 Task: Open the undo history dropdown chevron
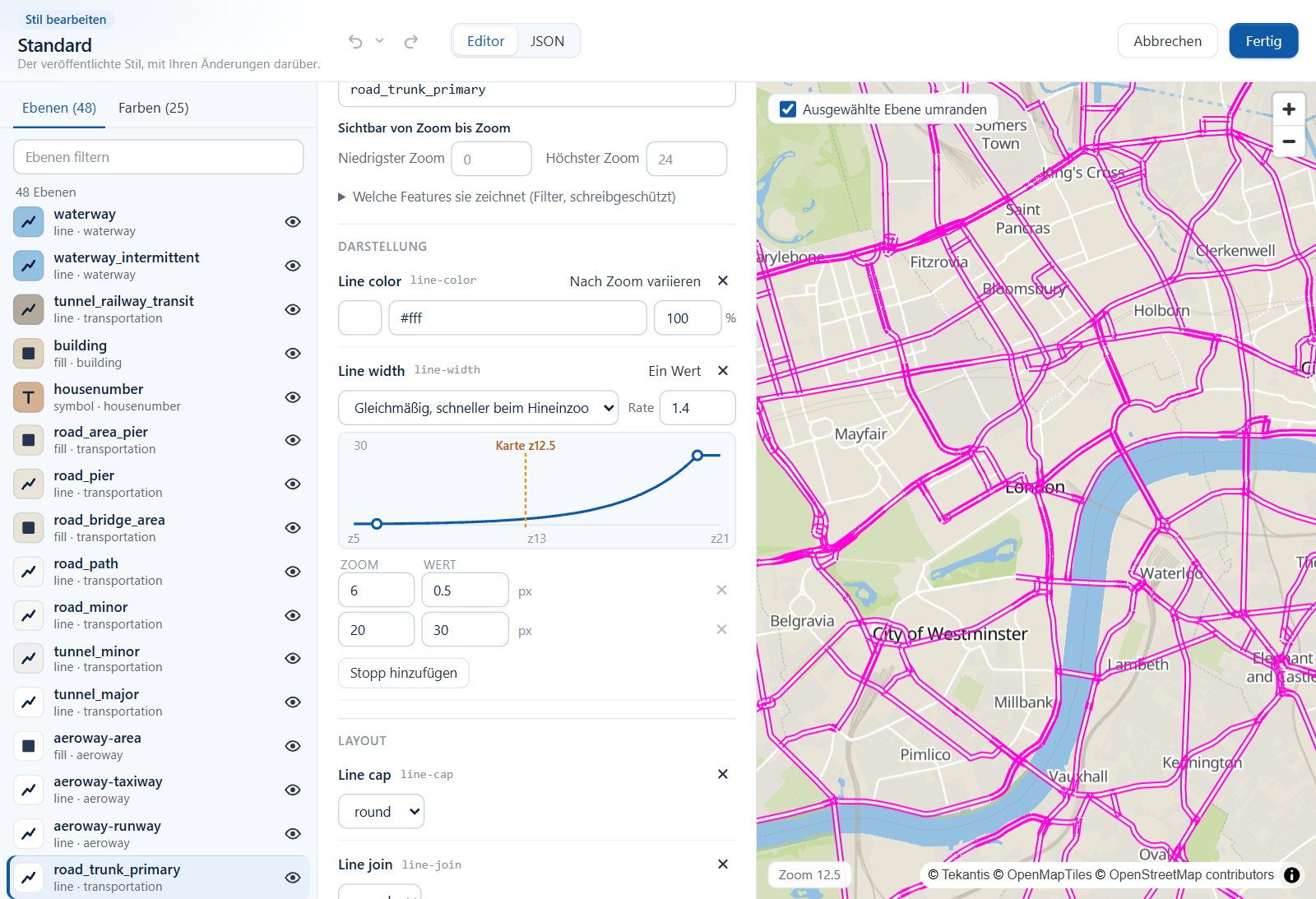tap(379, 40)
